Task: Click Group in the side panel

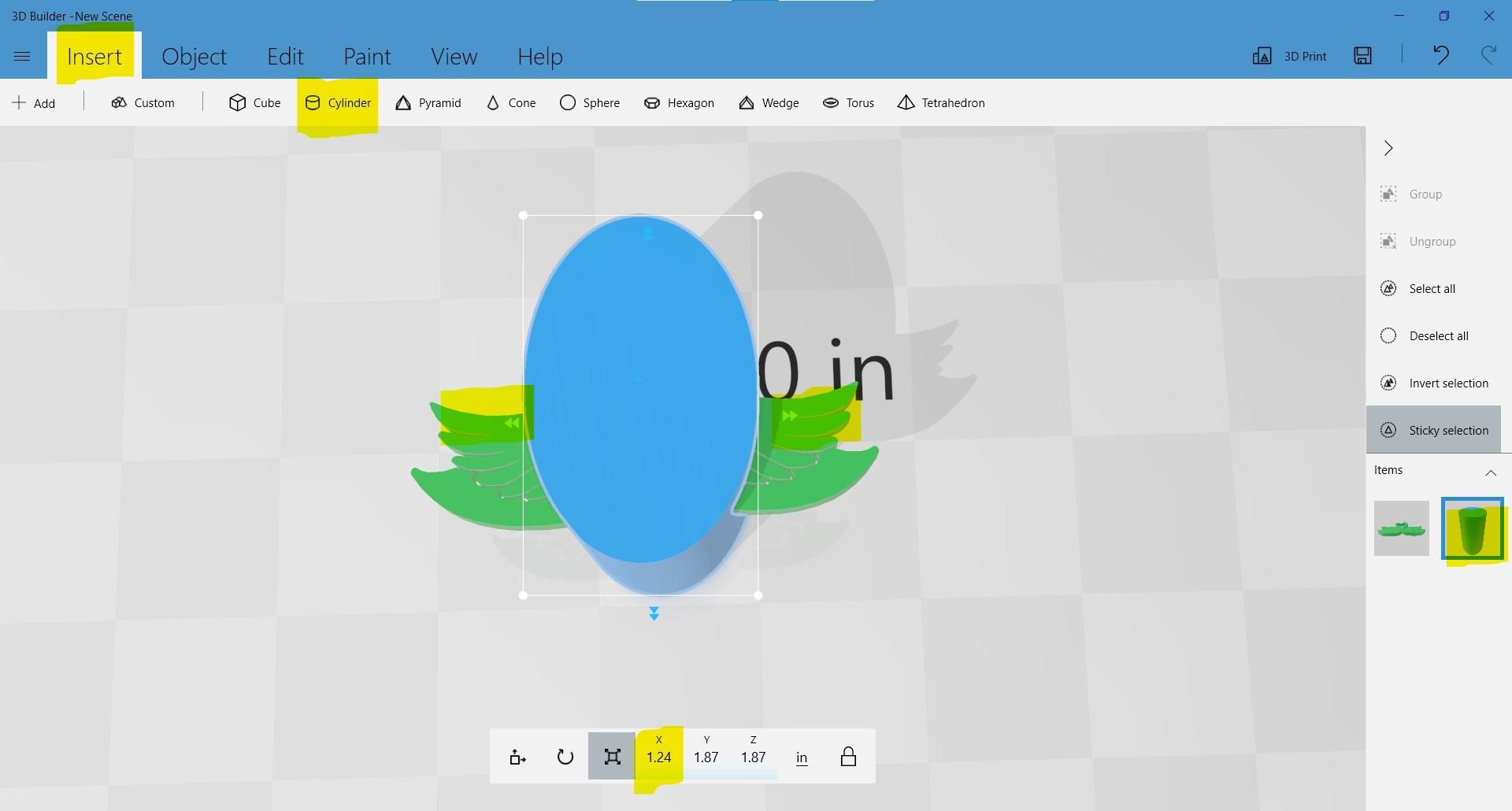Action: 1411,194
